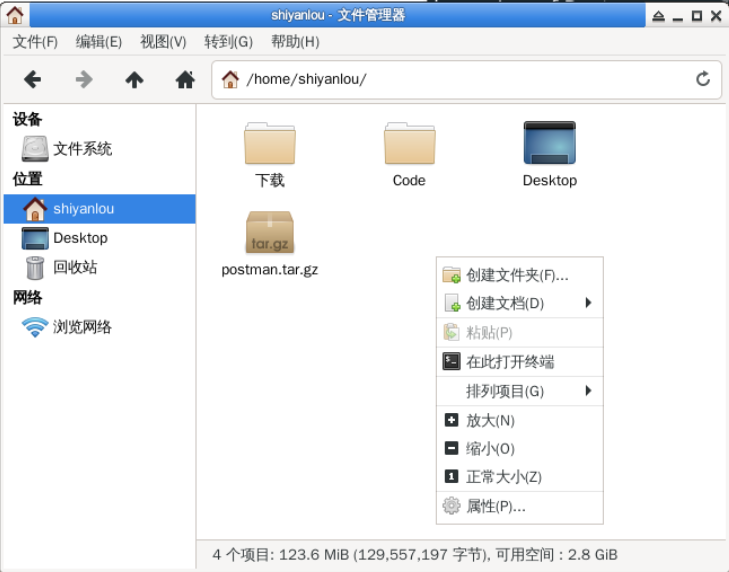Image resolution: width=729 pixels, height=572 pixels.
Task: Click the home toolbar icon
Action: point(185,80)
